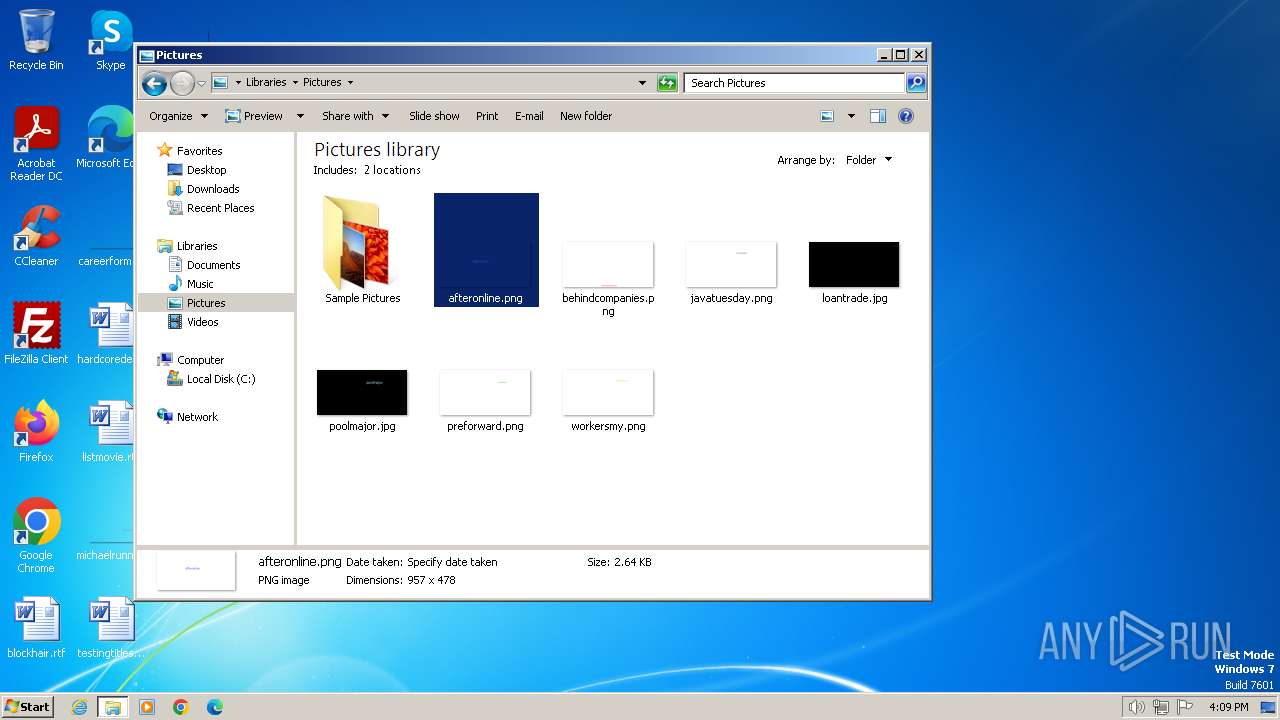This screenshot has width=1280, height=720.
Task: Open Acrobat Reader DC desktop icon
Action: [36, 144]
